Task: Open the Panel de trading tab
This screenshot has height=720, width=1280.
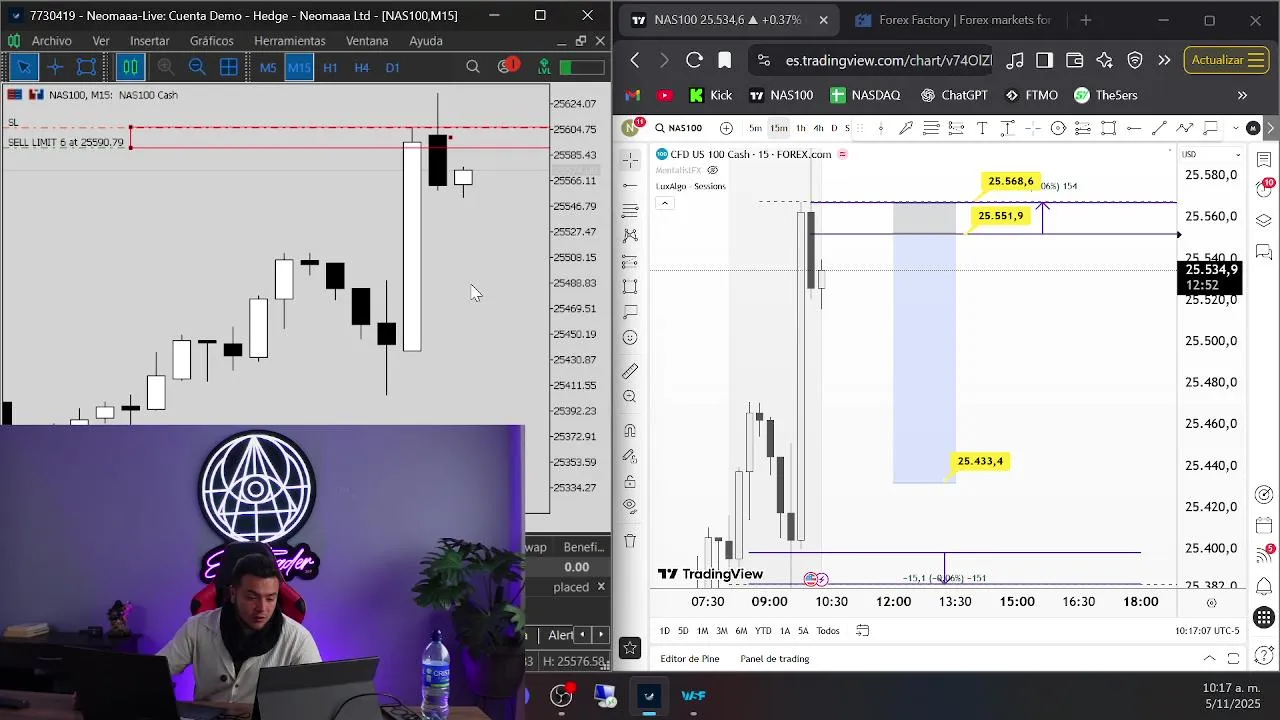Action: coord(774,659)
